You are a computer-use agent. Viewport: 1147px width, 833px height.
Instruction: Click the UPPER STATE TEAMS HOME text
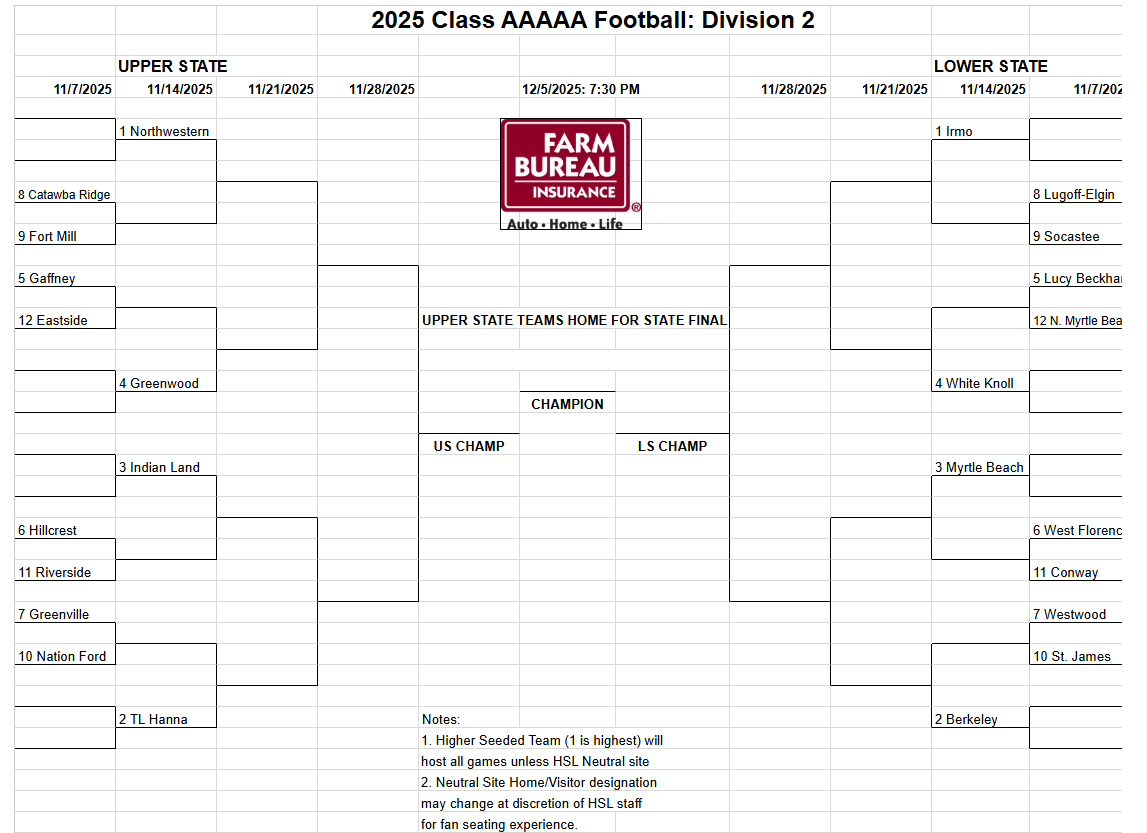point(574,320)
